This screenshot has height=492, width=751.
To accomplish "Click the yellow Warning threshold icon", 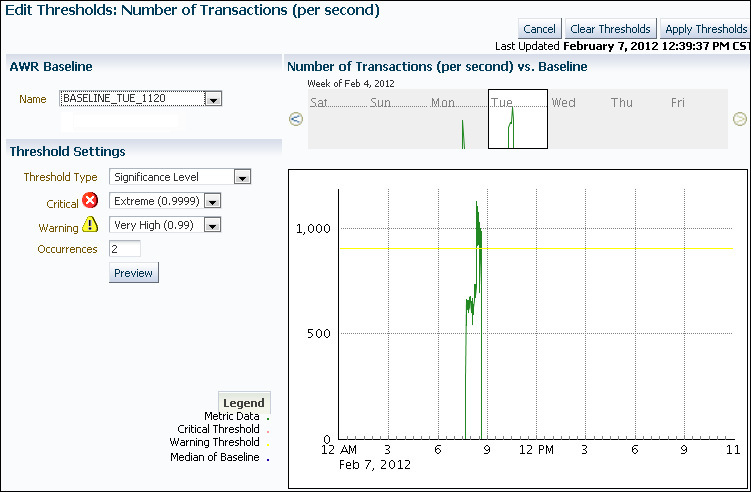I will [x=90, y=225].
